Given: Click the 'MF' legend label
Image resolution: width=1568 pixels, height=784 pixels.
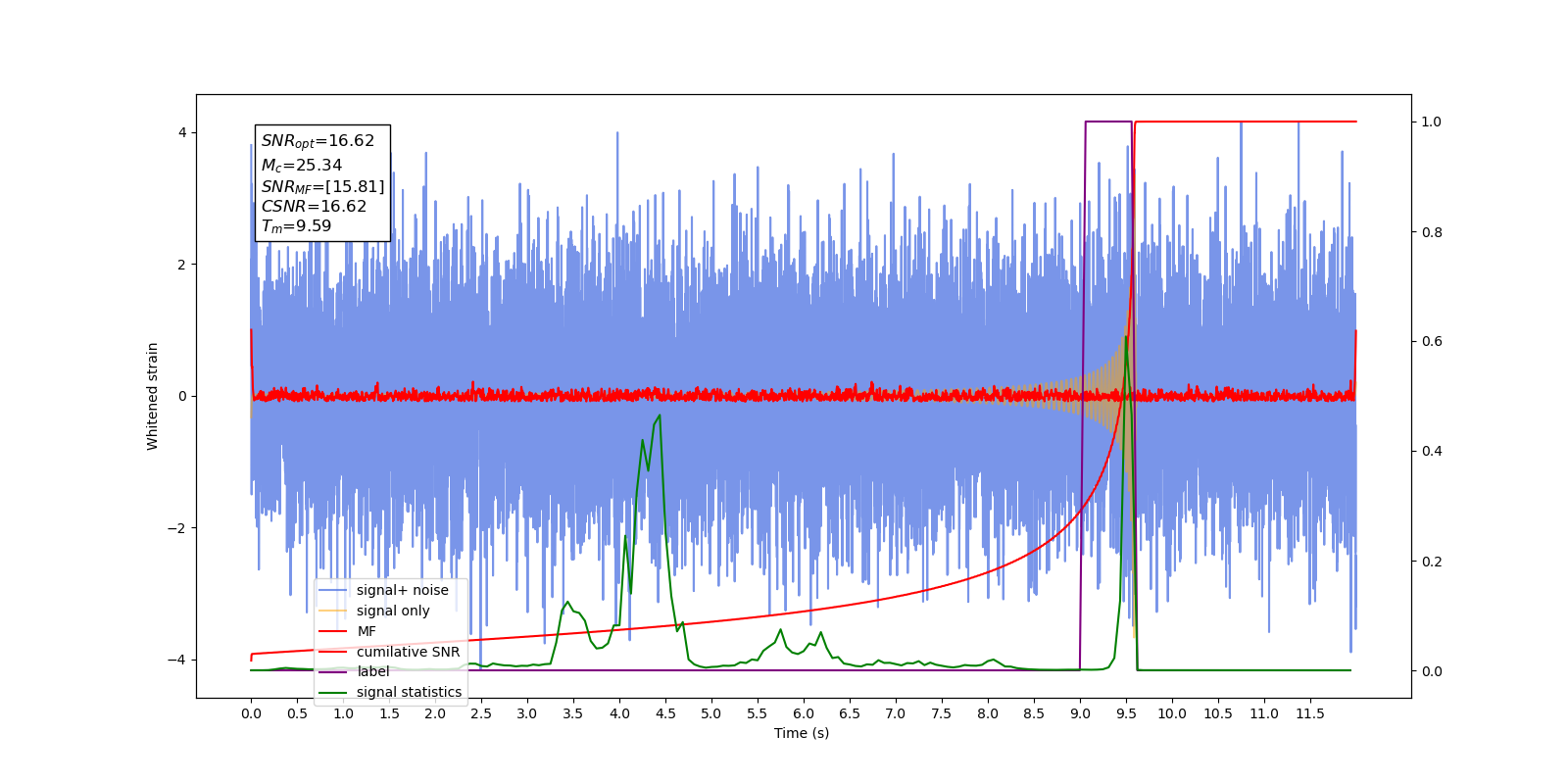Looking at the screenshot, I should pos(367,631).
